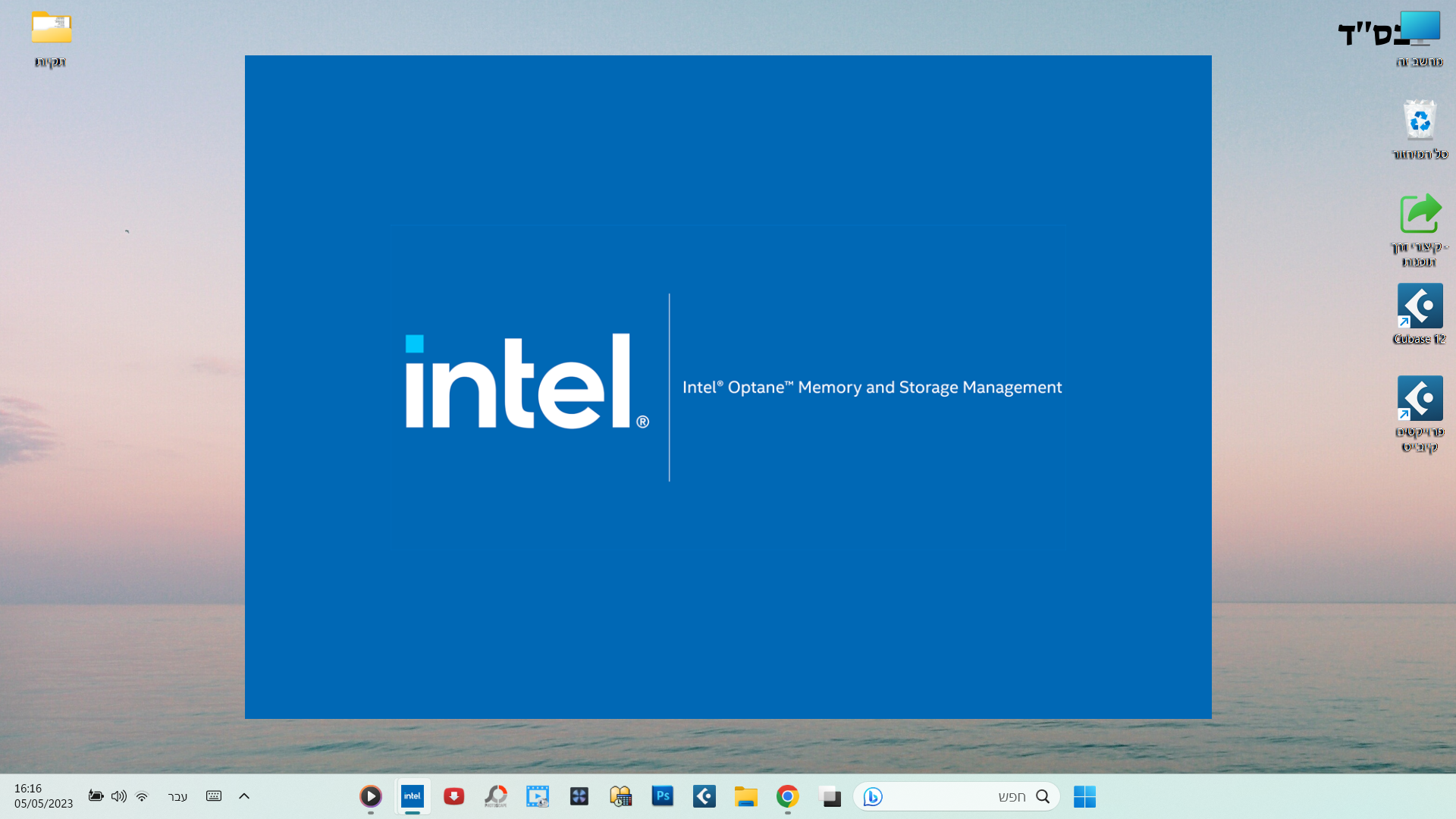The width and height of the screenshot is (1456, 819).
Task: Open the red download app in taskbar
Action: click(454, 796)
